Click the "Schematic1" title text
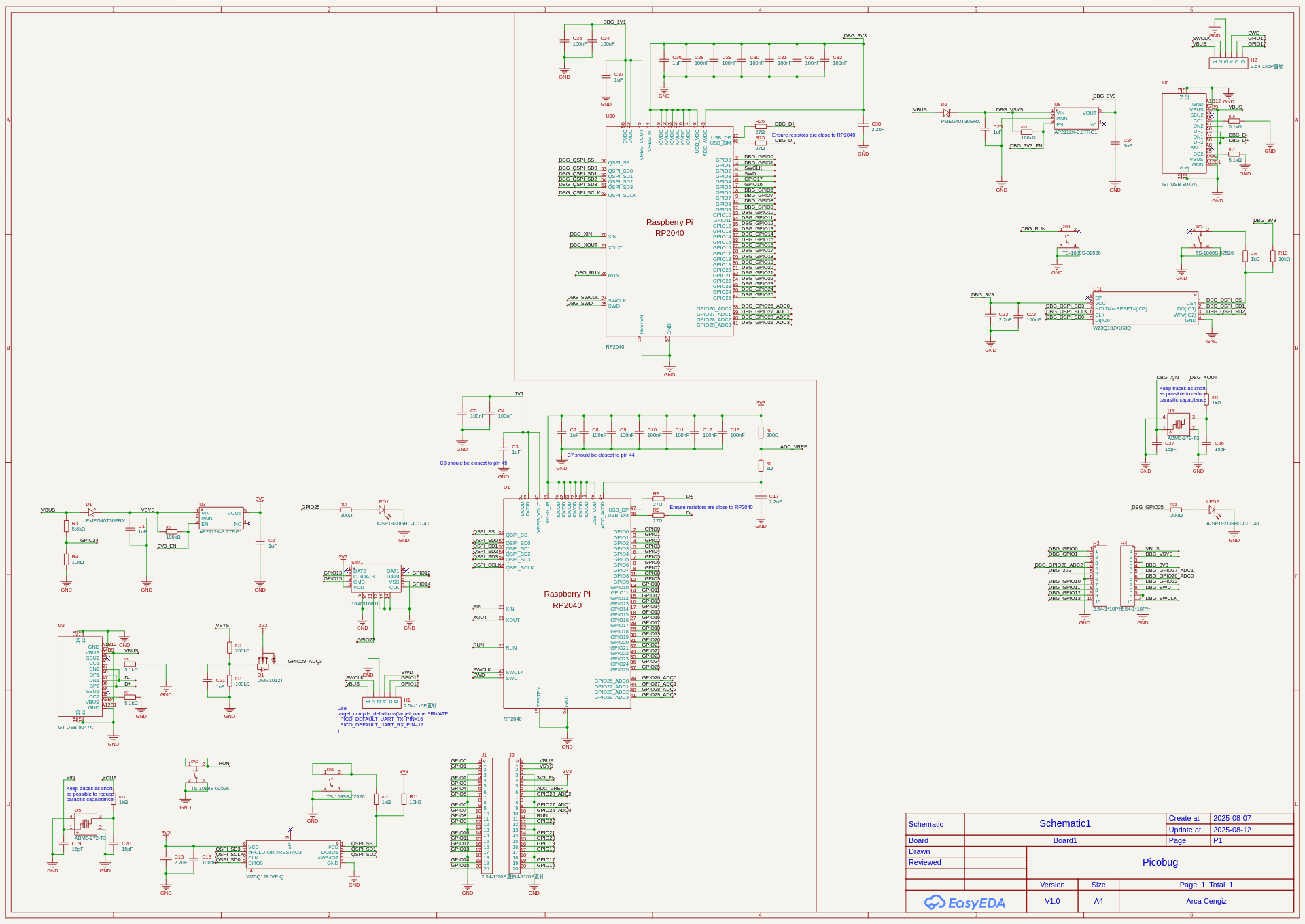This screenshot has width=1305, height=924. click(1064, 823)
